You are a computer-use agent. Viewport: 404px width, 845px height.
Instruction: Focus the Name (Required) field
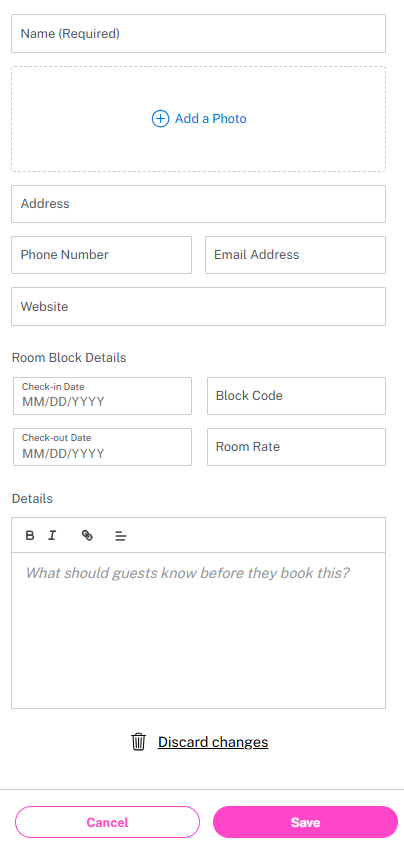click(x=198, y=33)
